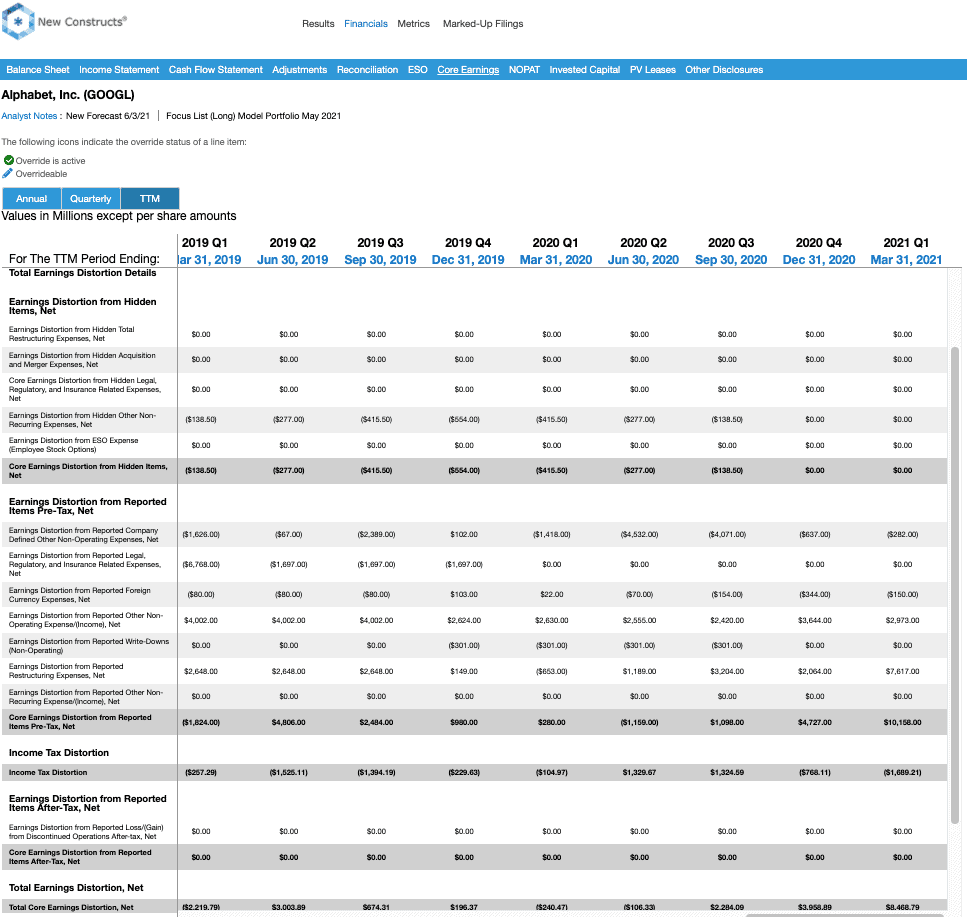Click the $4,806.00 pre-tax distortion value
This screenshot has width=967, height=917.
click(x=289, y=722)
